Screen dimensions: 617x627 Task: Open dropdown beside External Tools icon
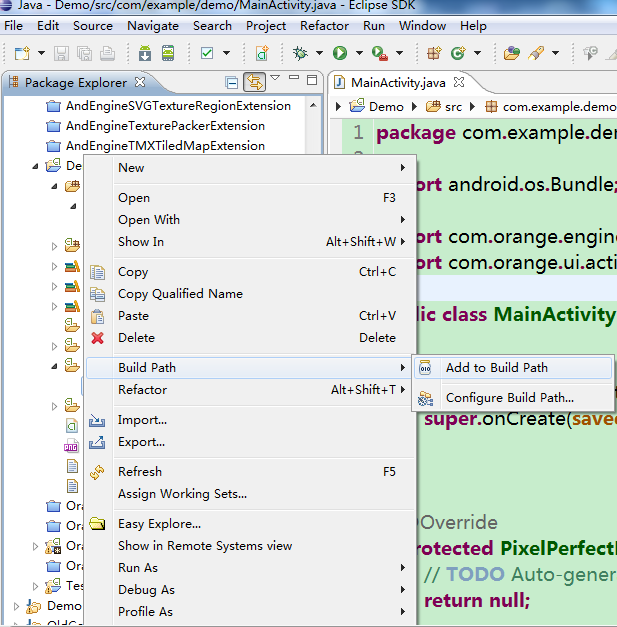point(399,53)
